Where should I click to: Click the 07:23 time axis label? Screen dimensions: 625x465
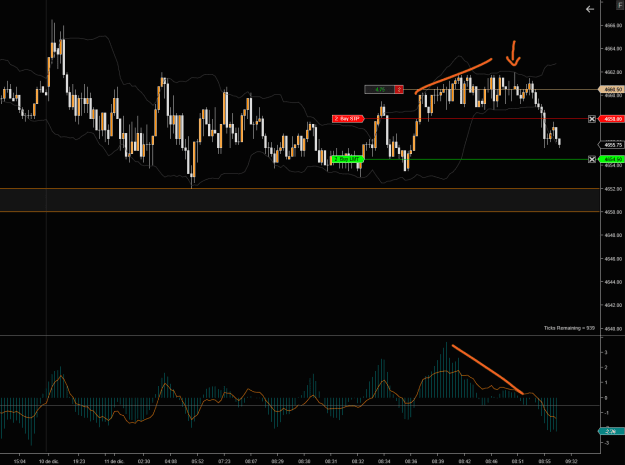[x=224, y=461]
